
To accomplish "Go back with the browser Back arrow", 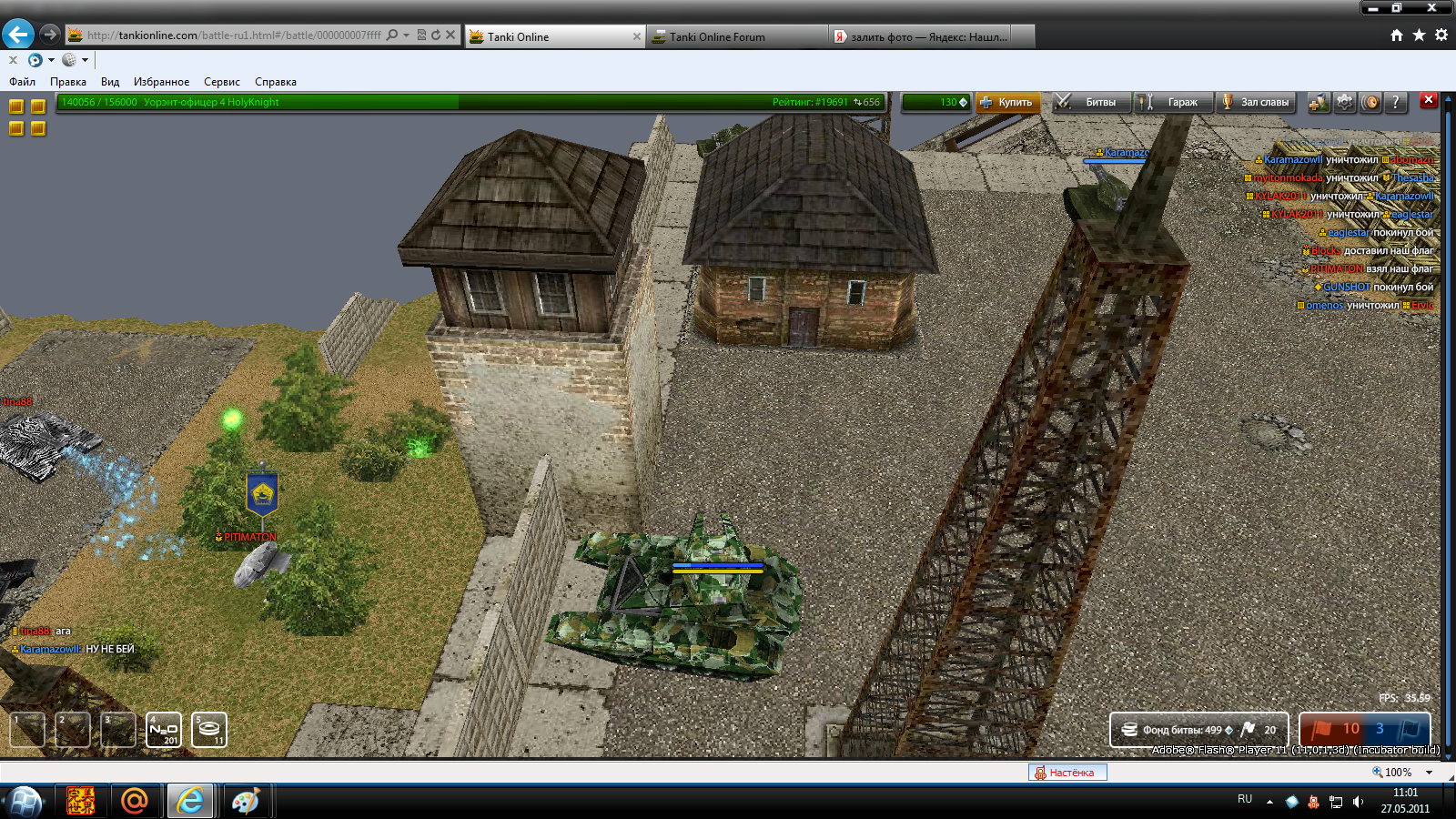I will tap(18, 35).
